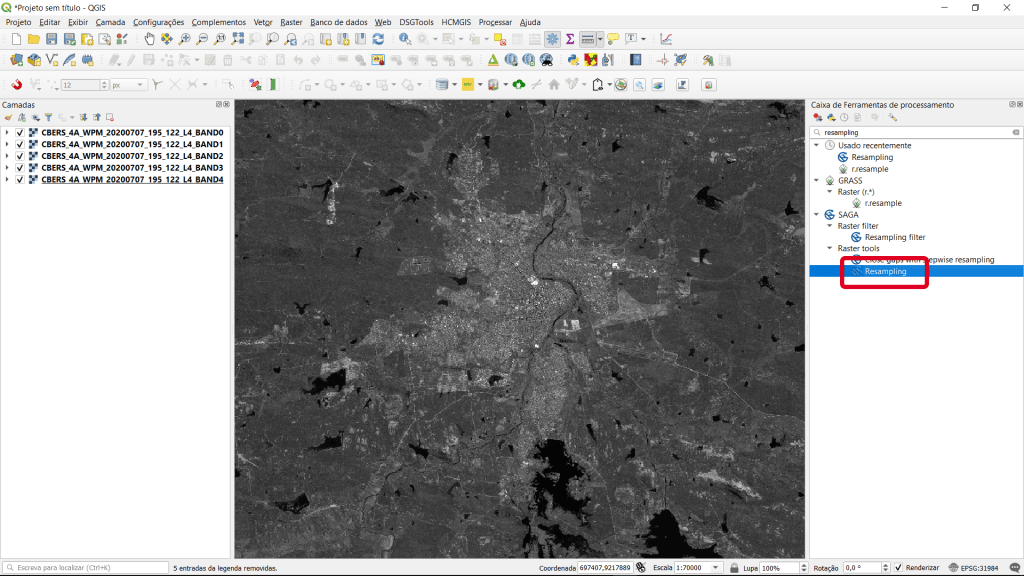Image resolution: width=1024 pixels, height=576 pixels.
Task: Click the Map Tips speech bubble icon
Action: click(x=613, y=39)
